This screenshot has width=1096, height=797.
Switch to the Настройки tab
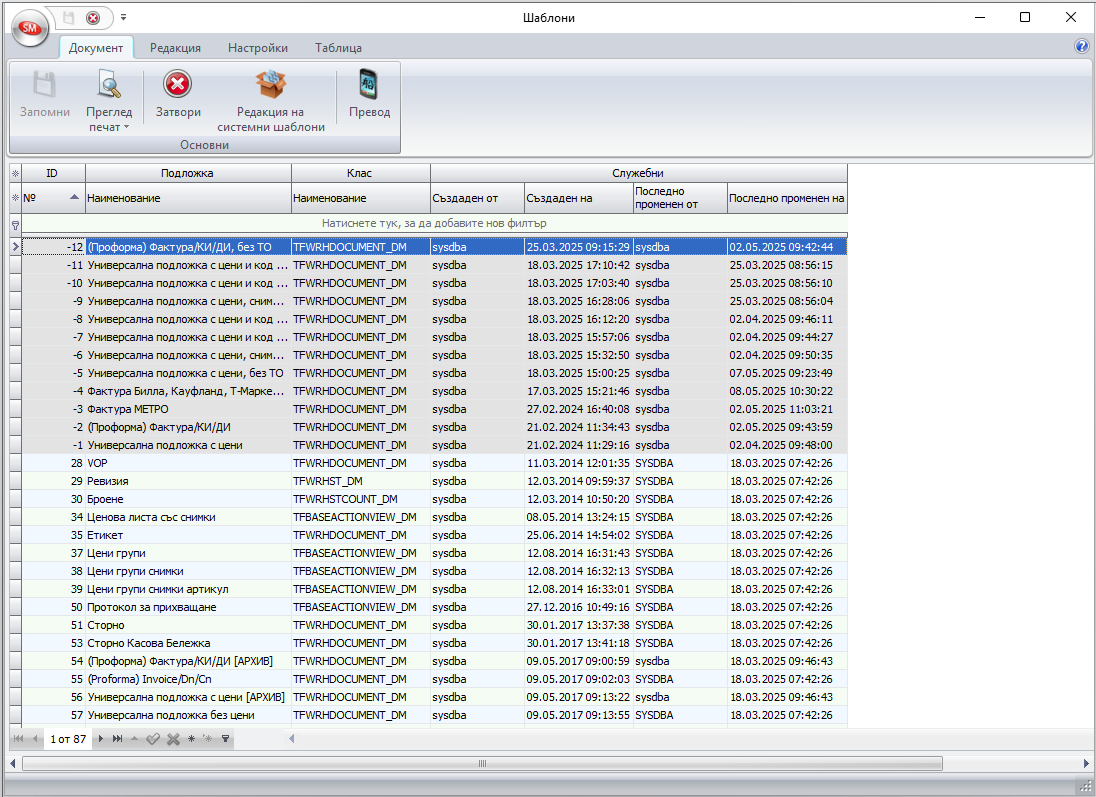pyautogui.click(x=258, y=48)
